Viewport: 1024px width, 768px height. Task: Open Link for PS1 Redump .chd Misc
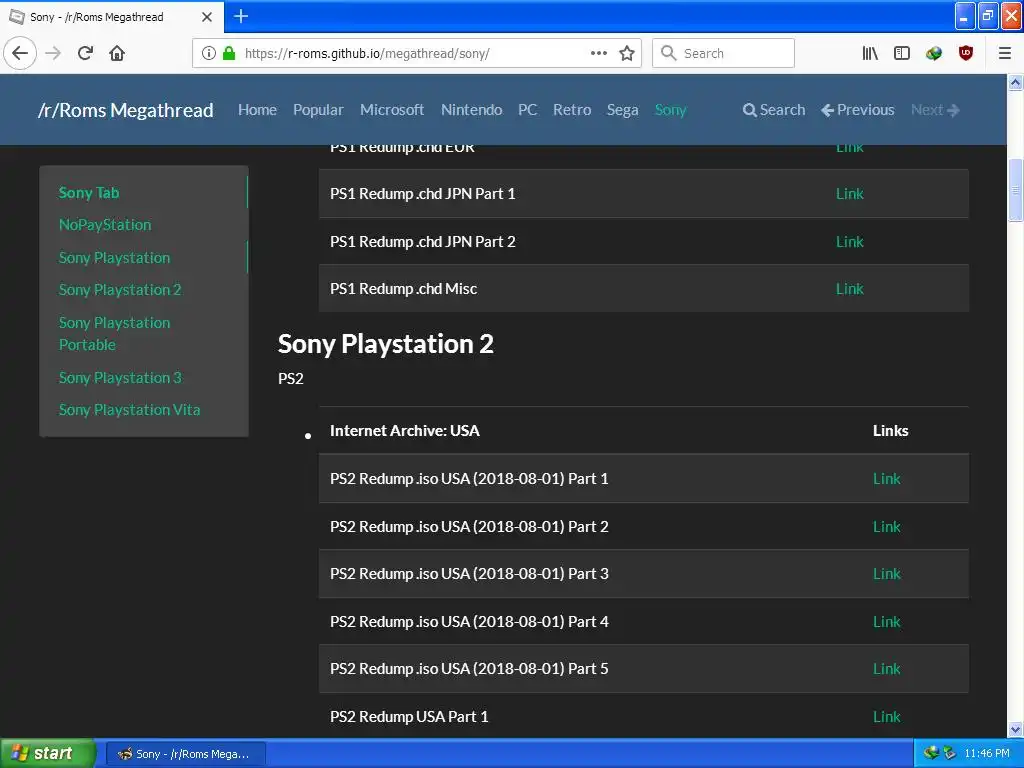click(x=850, y=289)
